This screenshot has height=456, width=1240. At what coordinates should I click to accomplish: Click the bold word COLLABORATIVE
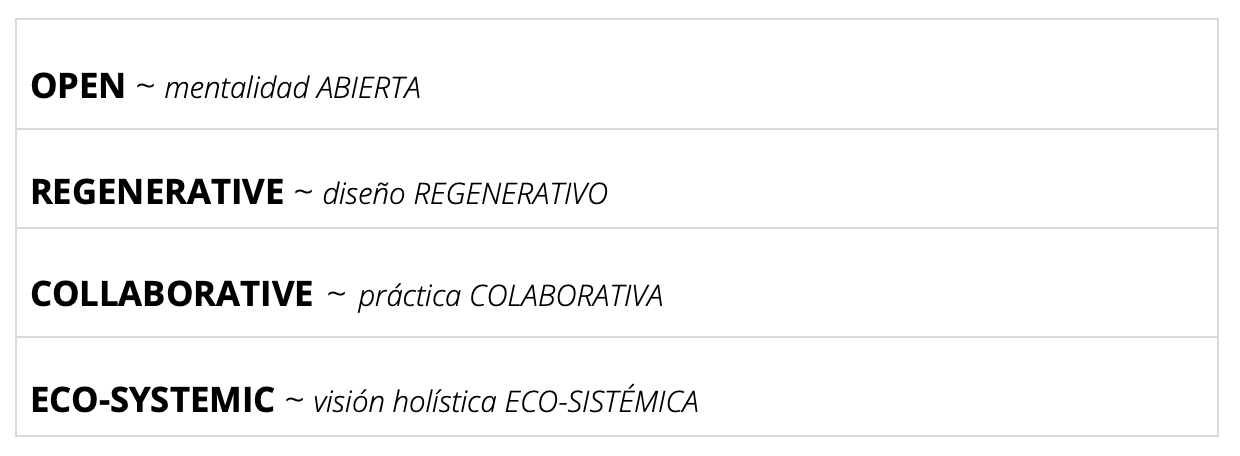(x=172, y=296)
